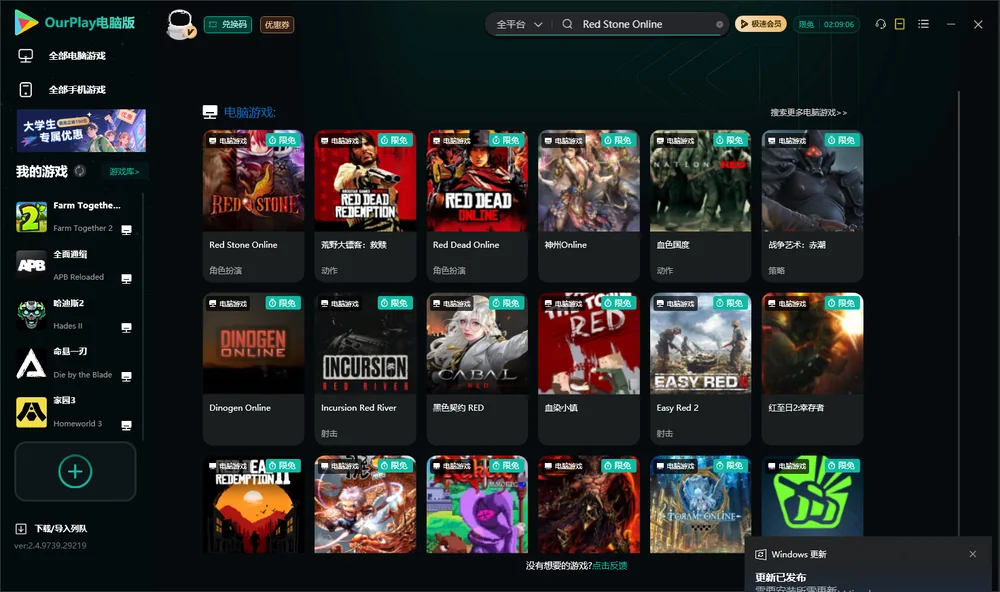The height and width of the screenshot is (592, 1000).
Task: Launch Farm Together 2 from my games
Action: click(75, 217)
